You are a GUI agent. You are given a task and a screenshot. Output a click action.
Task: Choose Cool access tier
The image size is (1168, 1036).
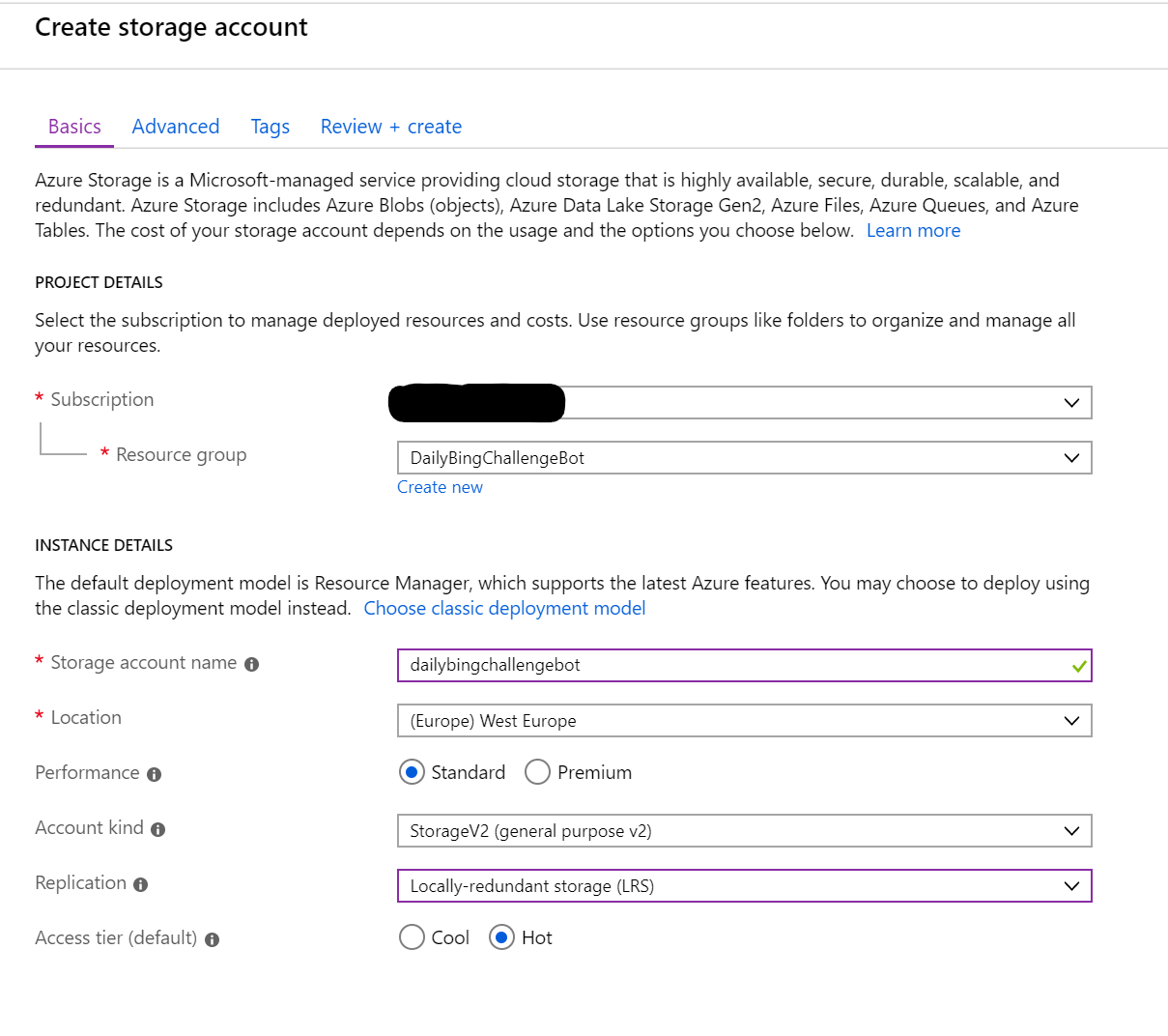click(x=412, y=937)
